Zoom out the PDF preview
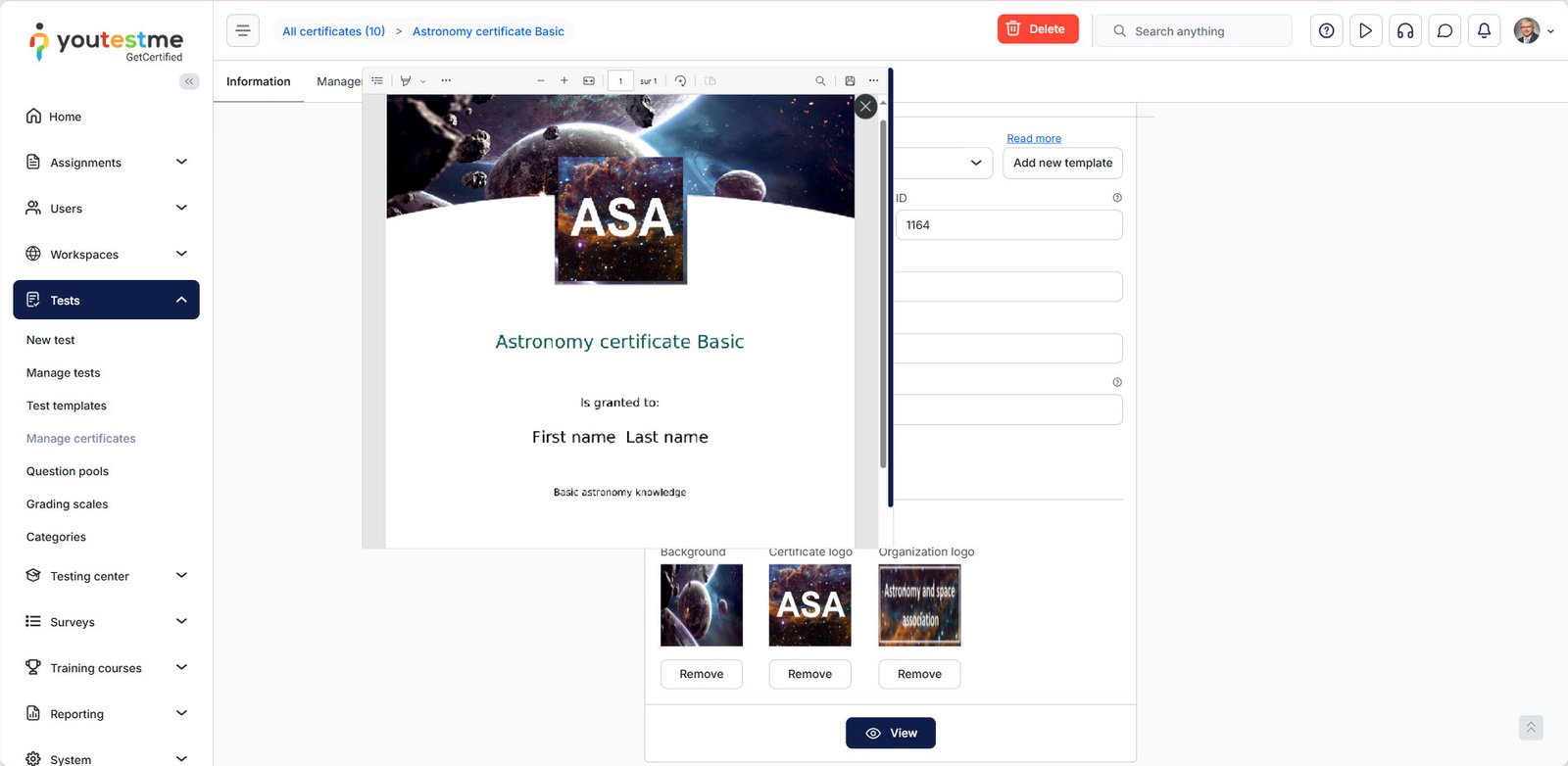 tap(541, 80)
